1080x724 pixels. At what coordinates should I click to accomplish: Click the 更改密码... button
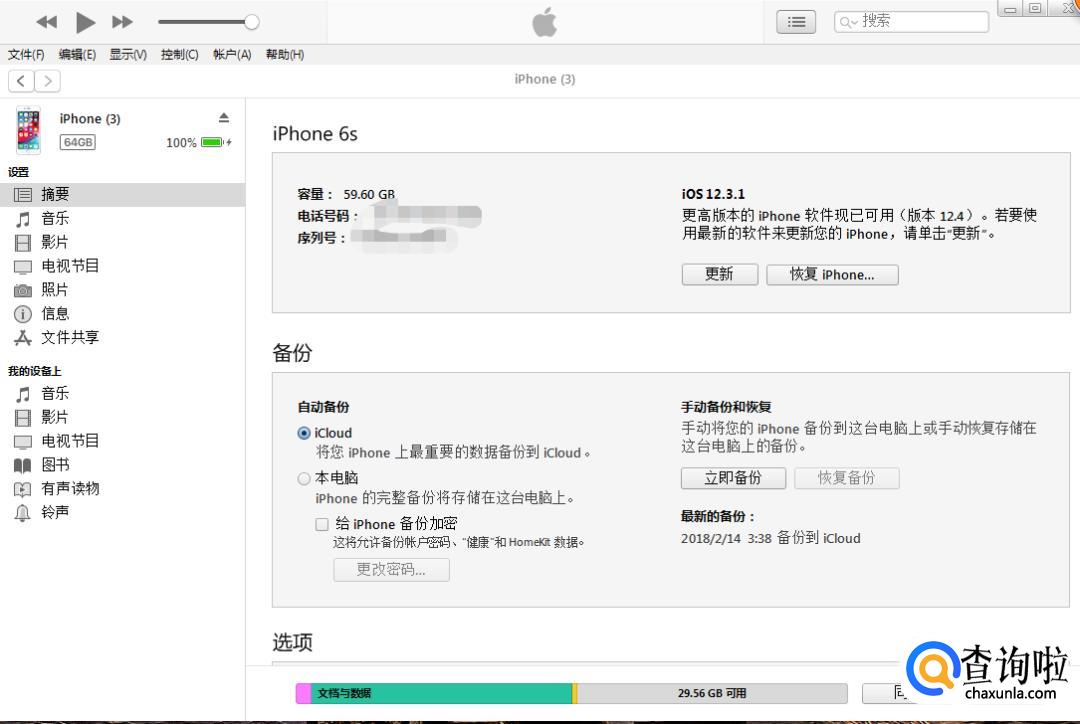(x=391, y=570)
